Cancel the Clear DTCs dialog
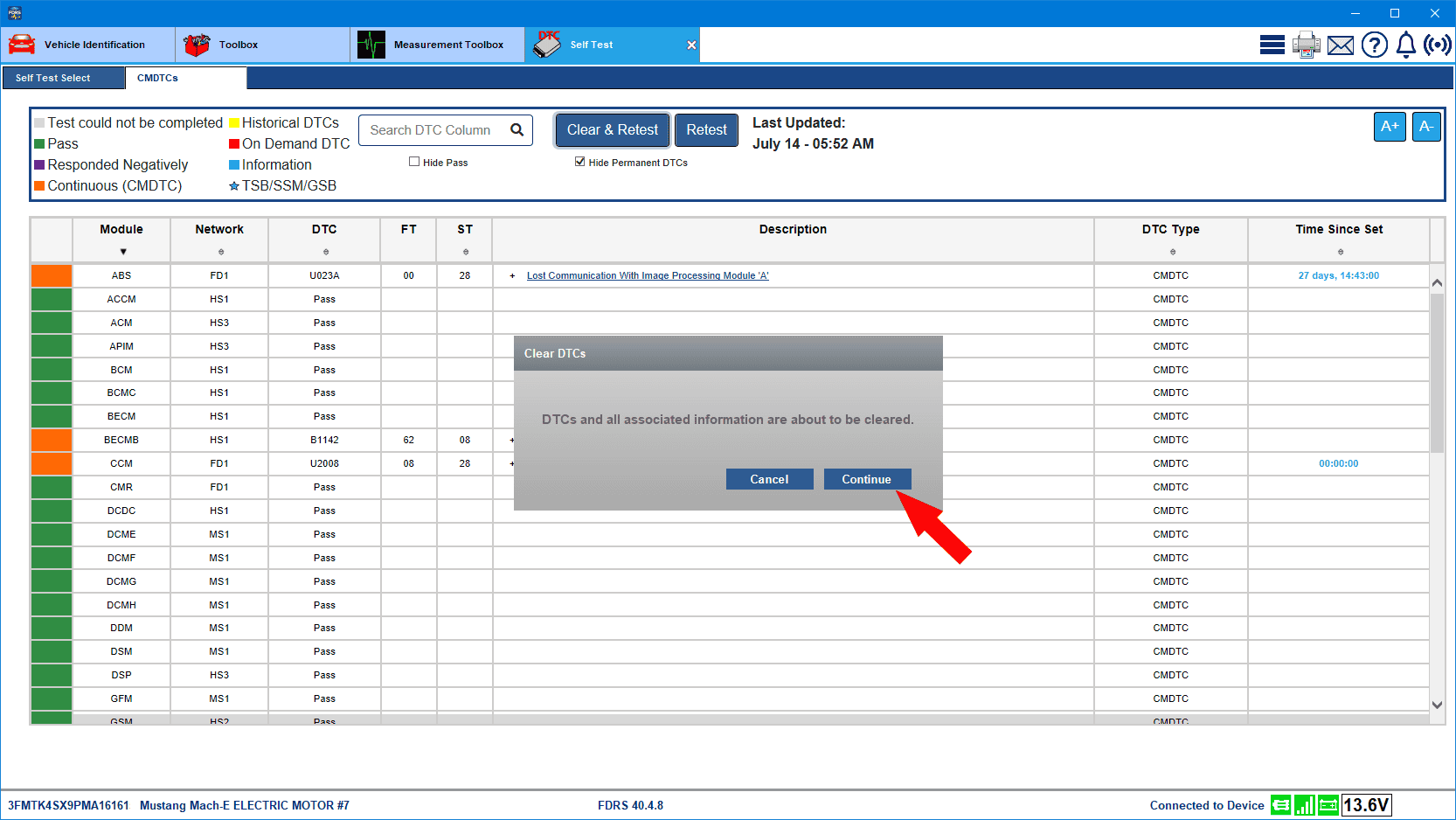The image size is (1456, 820). pos(769,479)
